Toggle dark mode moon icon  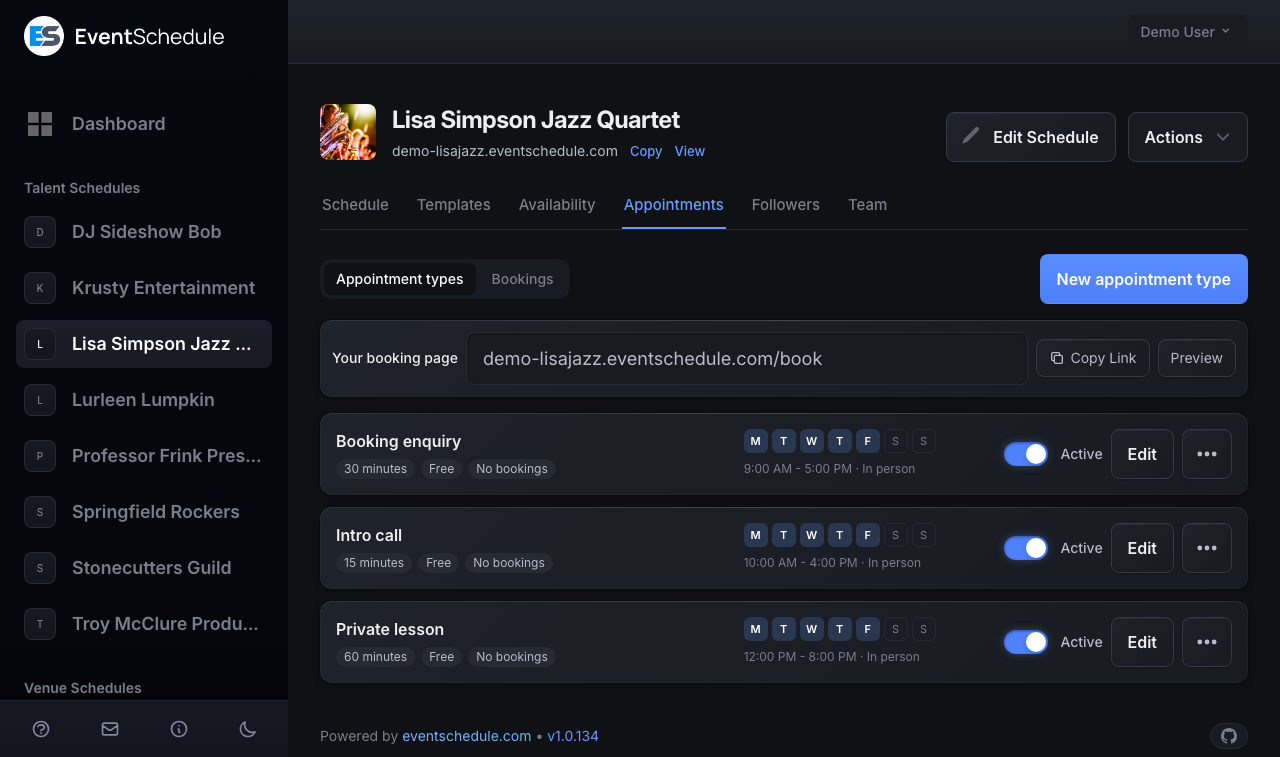[x=248, y=729]
